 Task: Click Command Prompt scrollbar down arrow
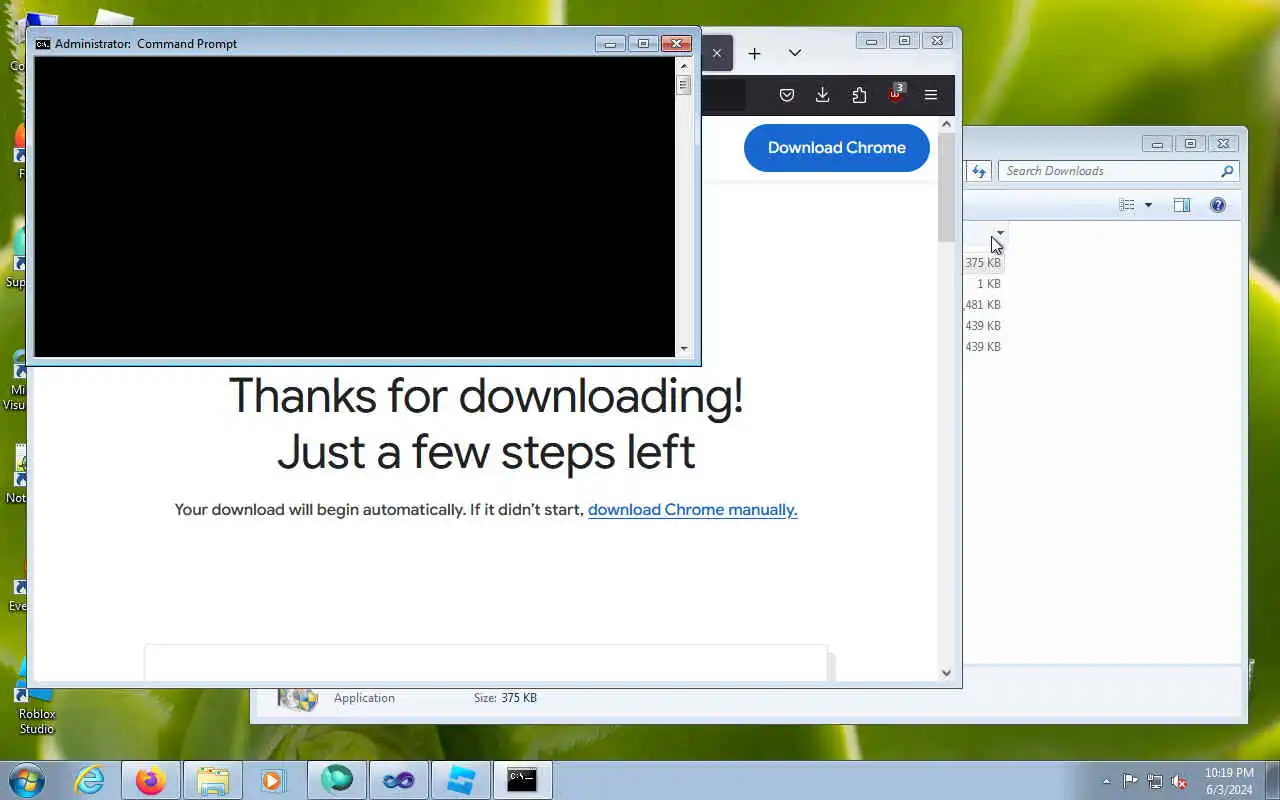684,349
